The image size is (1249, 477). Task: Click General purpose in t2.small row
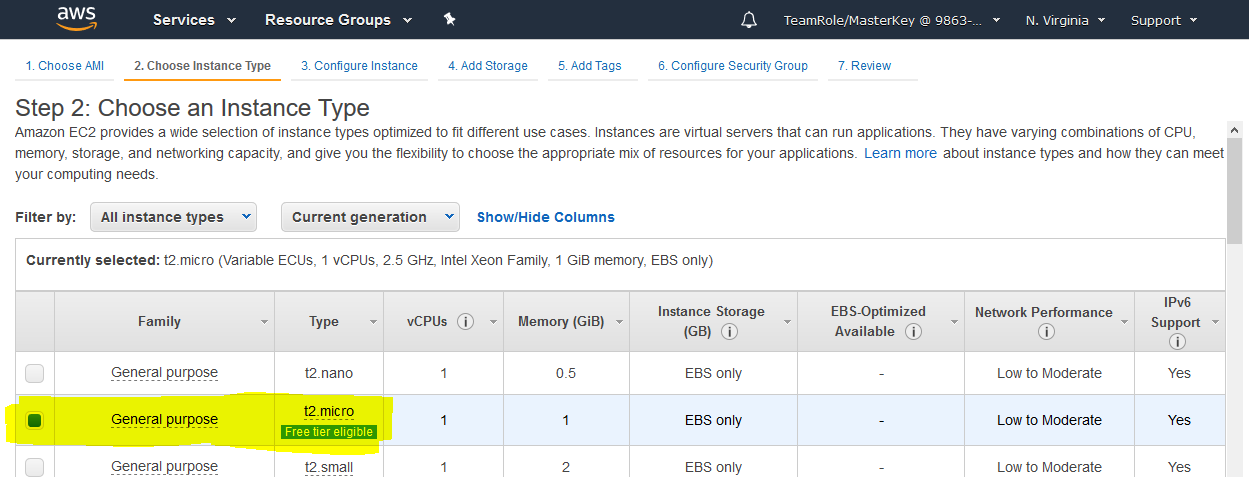tap(164, 466)
